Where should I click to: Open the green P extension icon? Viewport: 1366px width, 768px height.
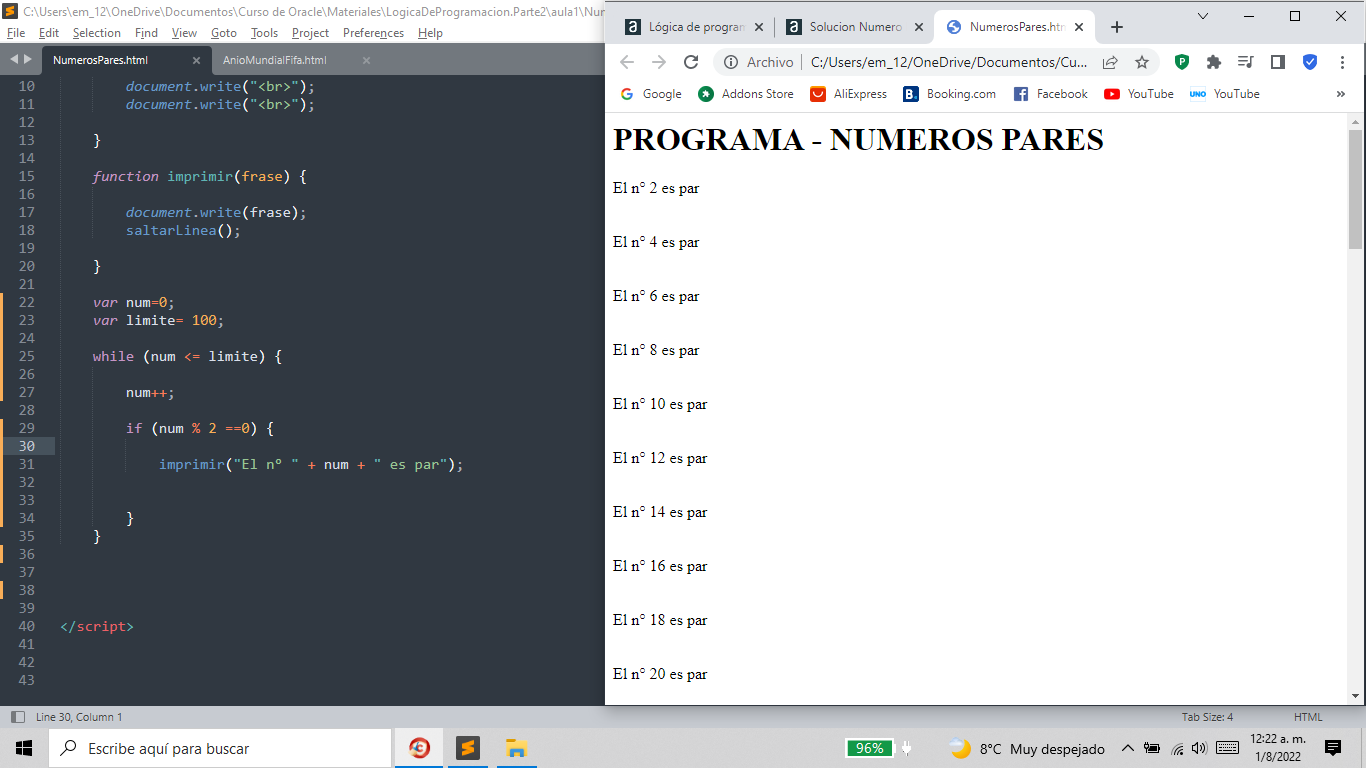point(1182,62)
